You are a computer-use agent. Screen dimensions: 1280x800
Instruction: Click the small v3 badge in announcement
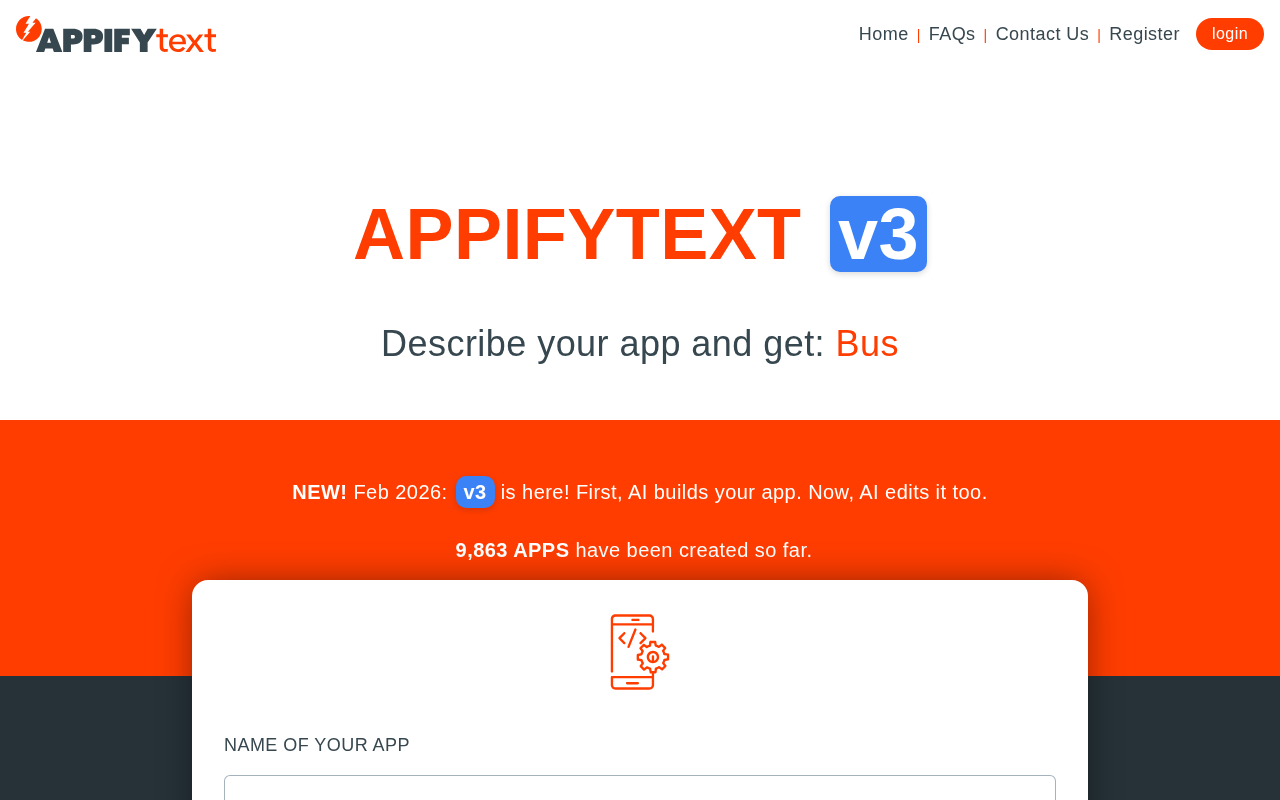pyautogui.click(x=475, y=492)
